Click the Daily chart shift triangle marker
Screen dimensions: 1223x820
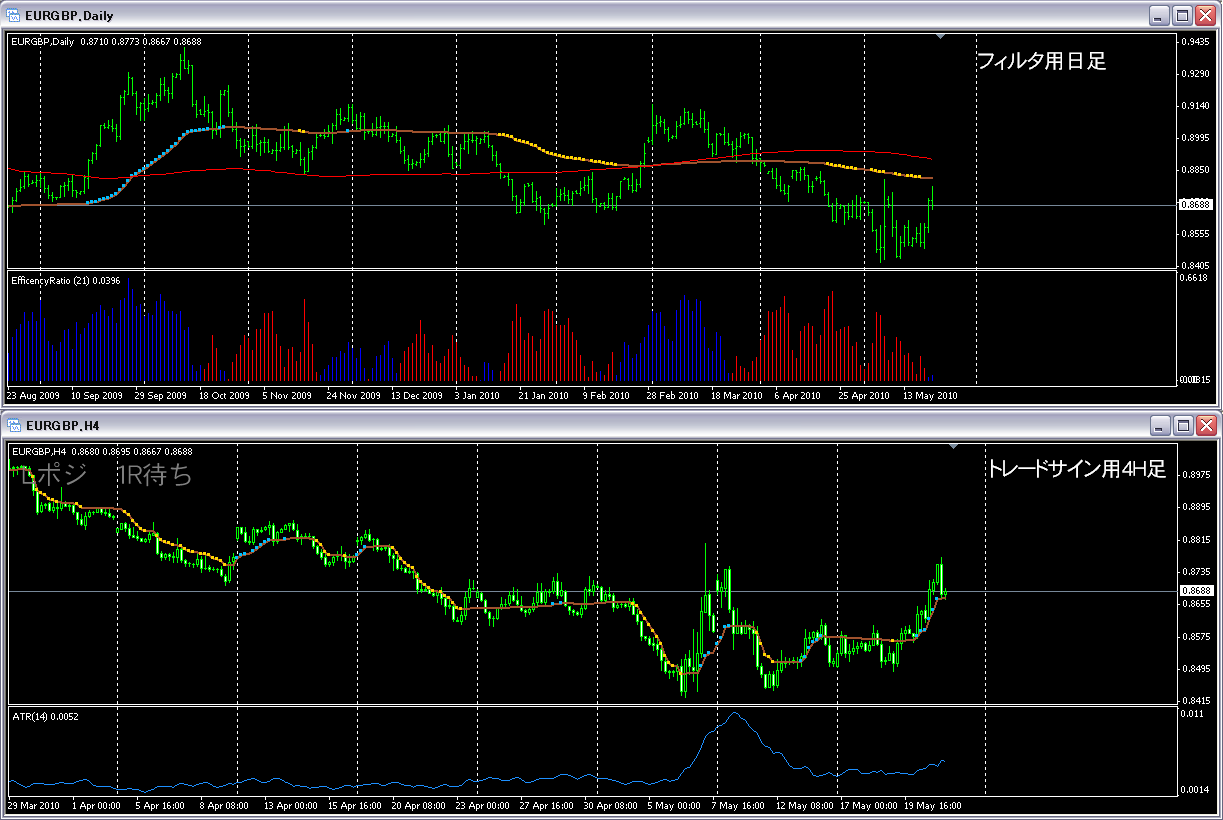941,36
